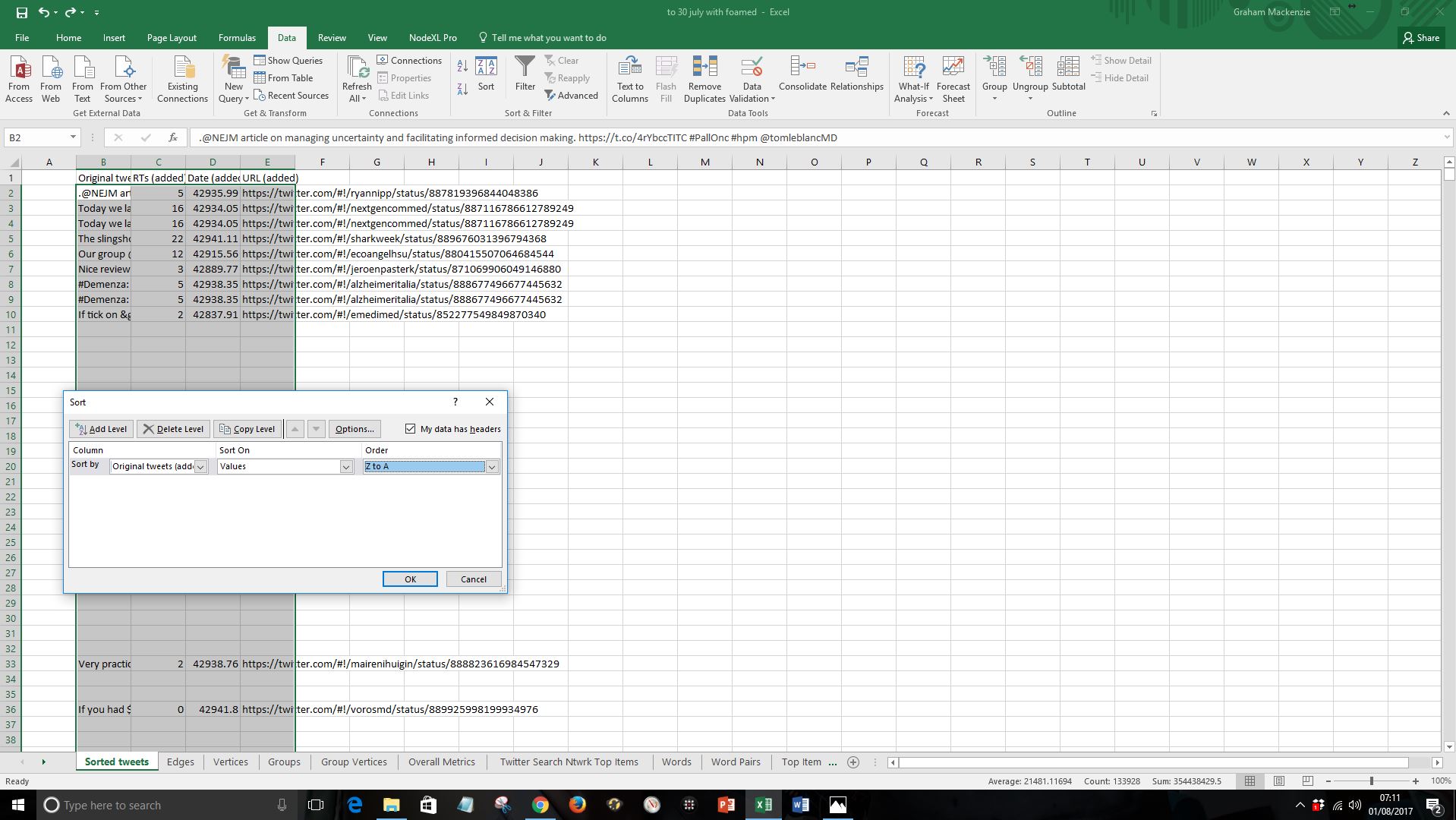Click Add Level in Sort dialog

point(102,429)
